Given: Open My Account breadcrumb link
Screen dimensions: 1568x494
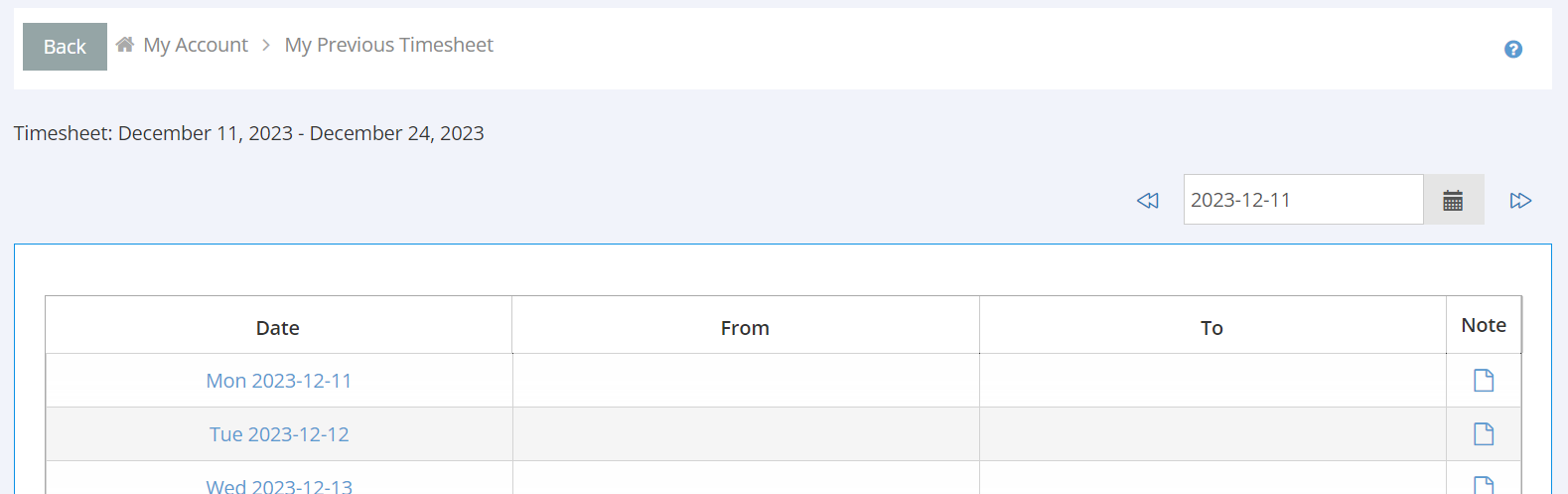Looking at the screenshot, I should [196, 45].
